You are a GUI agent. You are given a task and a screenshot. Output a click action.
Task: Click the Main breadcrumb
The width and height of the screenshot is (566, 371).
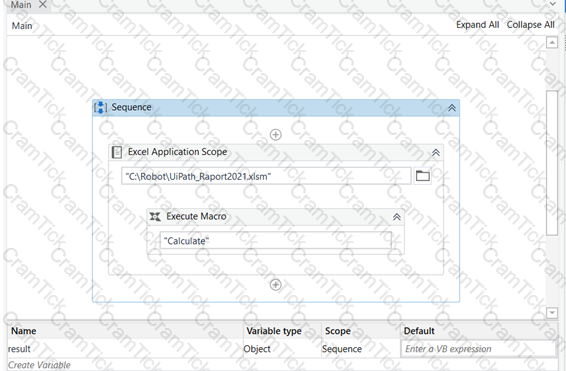coord(22,26)
